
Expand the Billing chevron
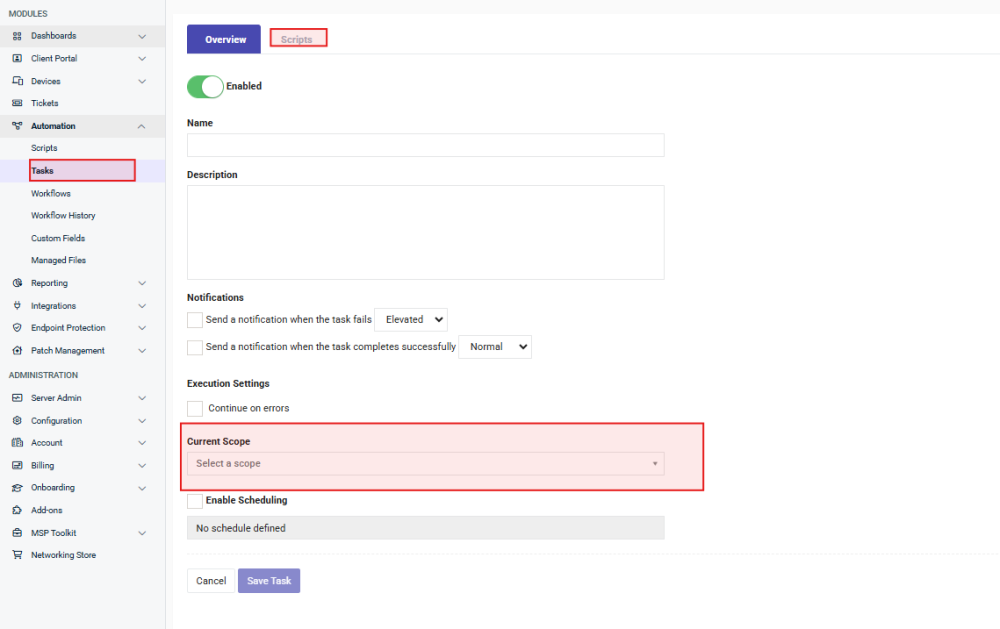point(142,466)
